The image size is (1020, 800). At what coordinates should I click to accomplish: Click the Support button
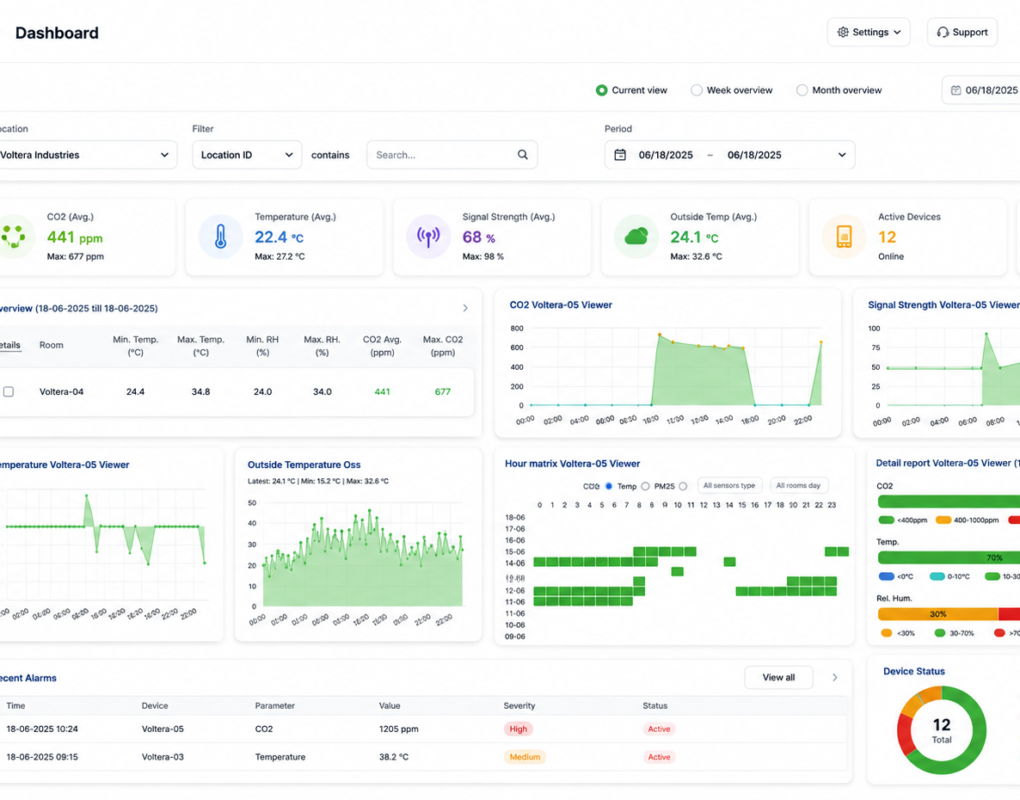(962, 32)
